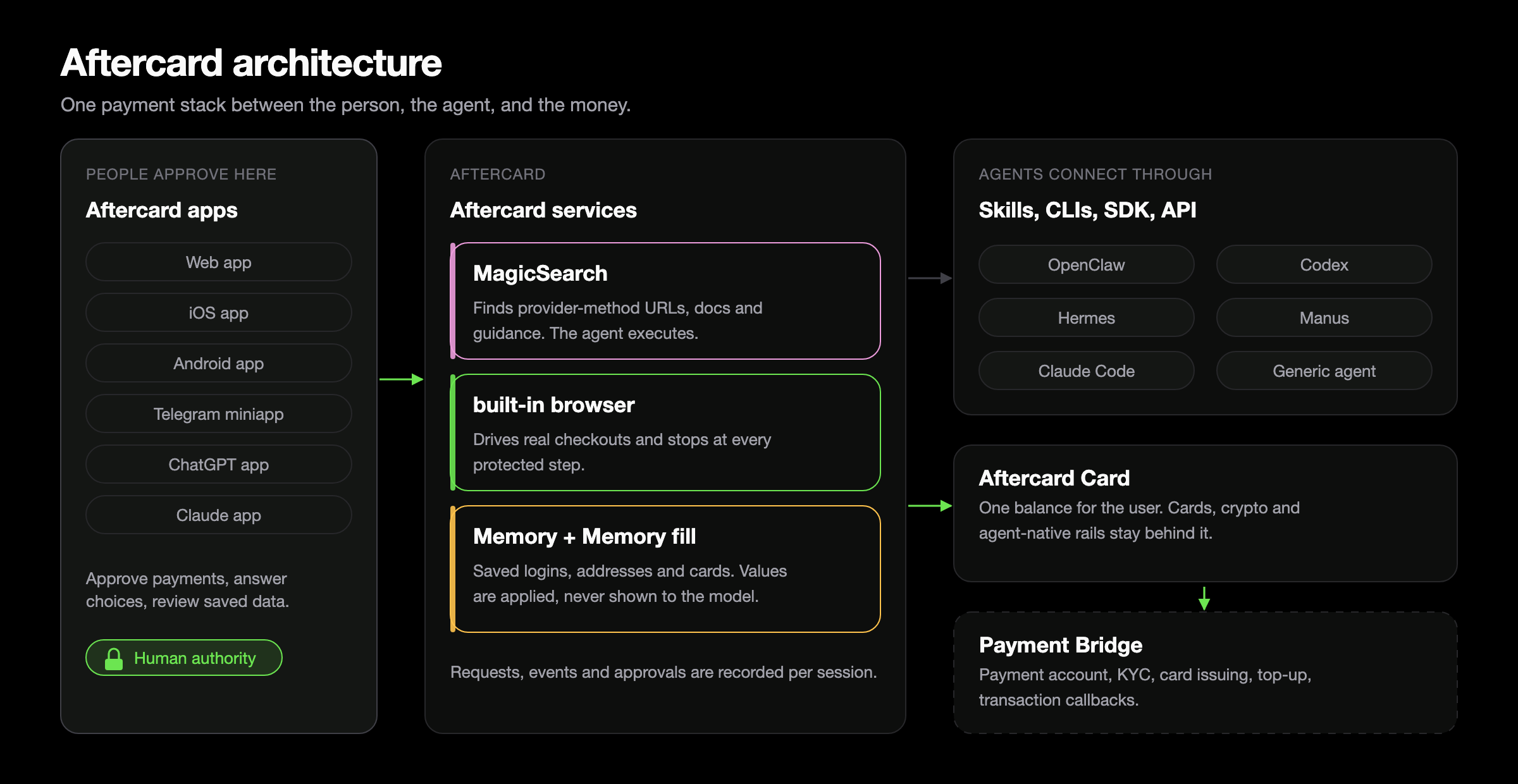Click the 'Drives real checkouts' description
Image resolution: width=1518 pixels, height=784 pixels.
pos(622,452)
